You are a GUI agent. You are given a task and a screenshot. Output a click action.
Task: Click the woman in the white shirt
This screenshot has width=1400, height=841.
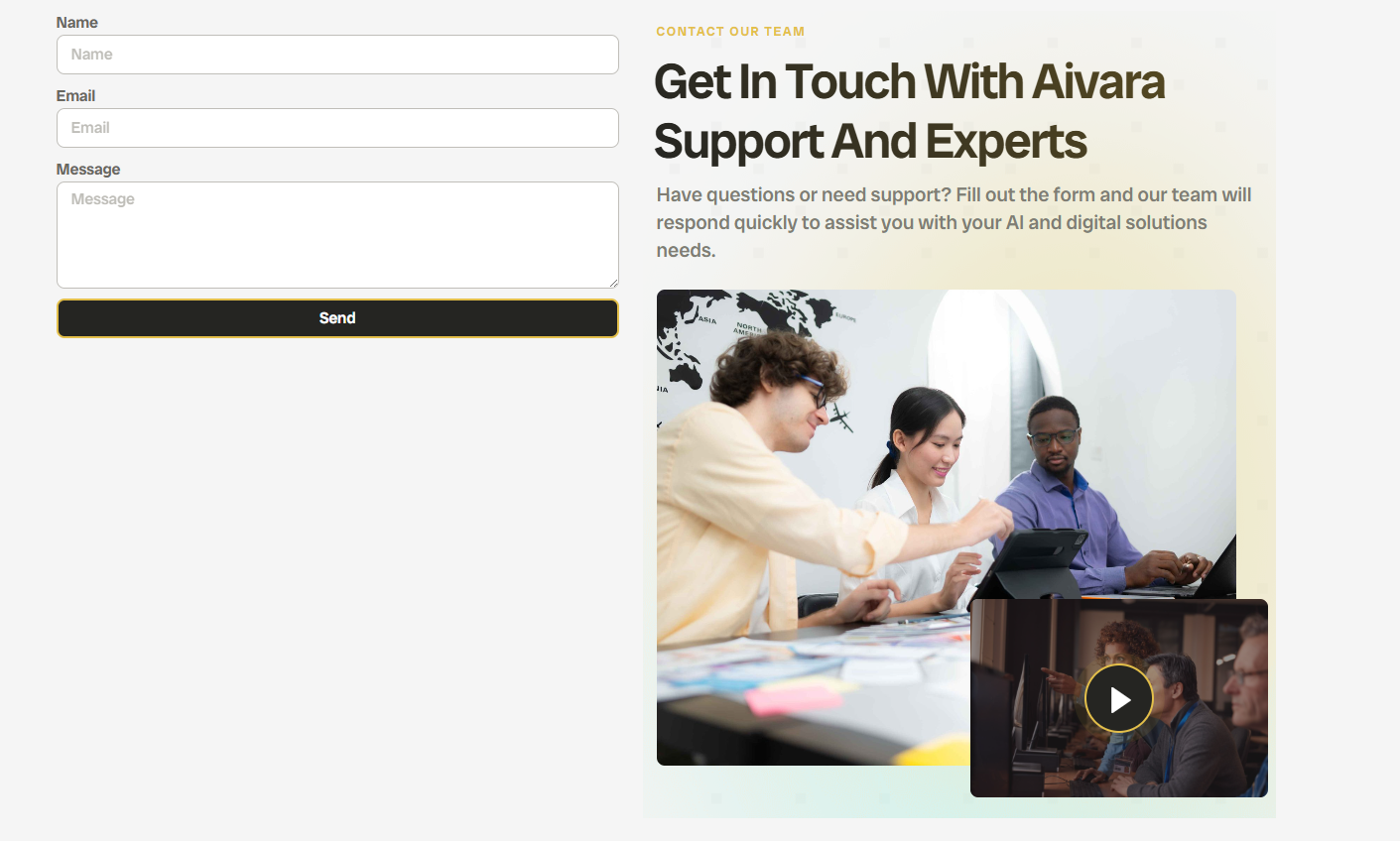[x=918, y=496]
